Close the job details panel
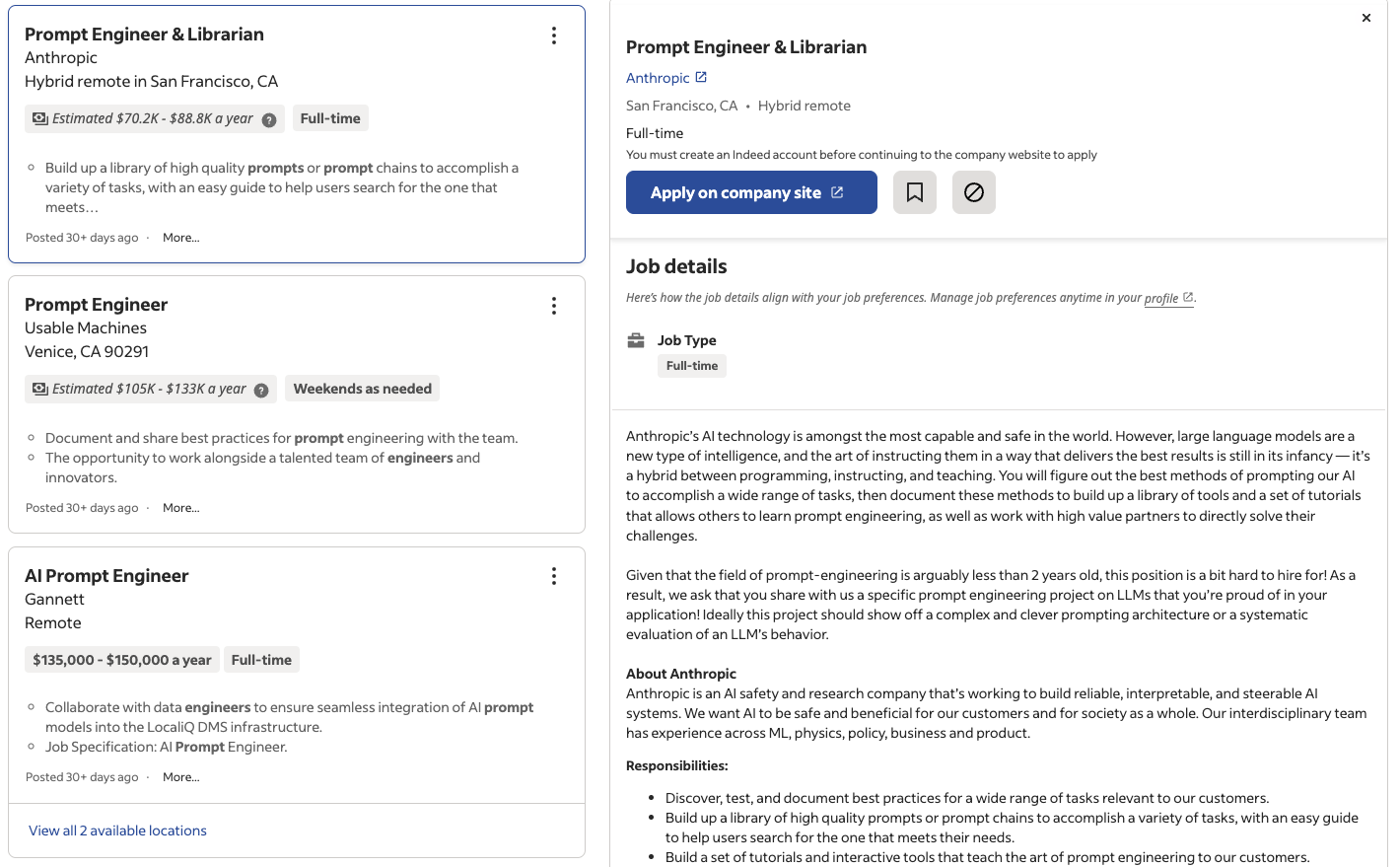 [x=1366, y=18]
